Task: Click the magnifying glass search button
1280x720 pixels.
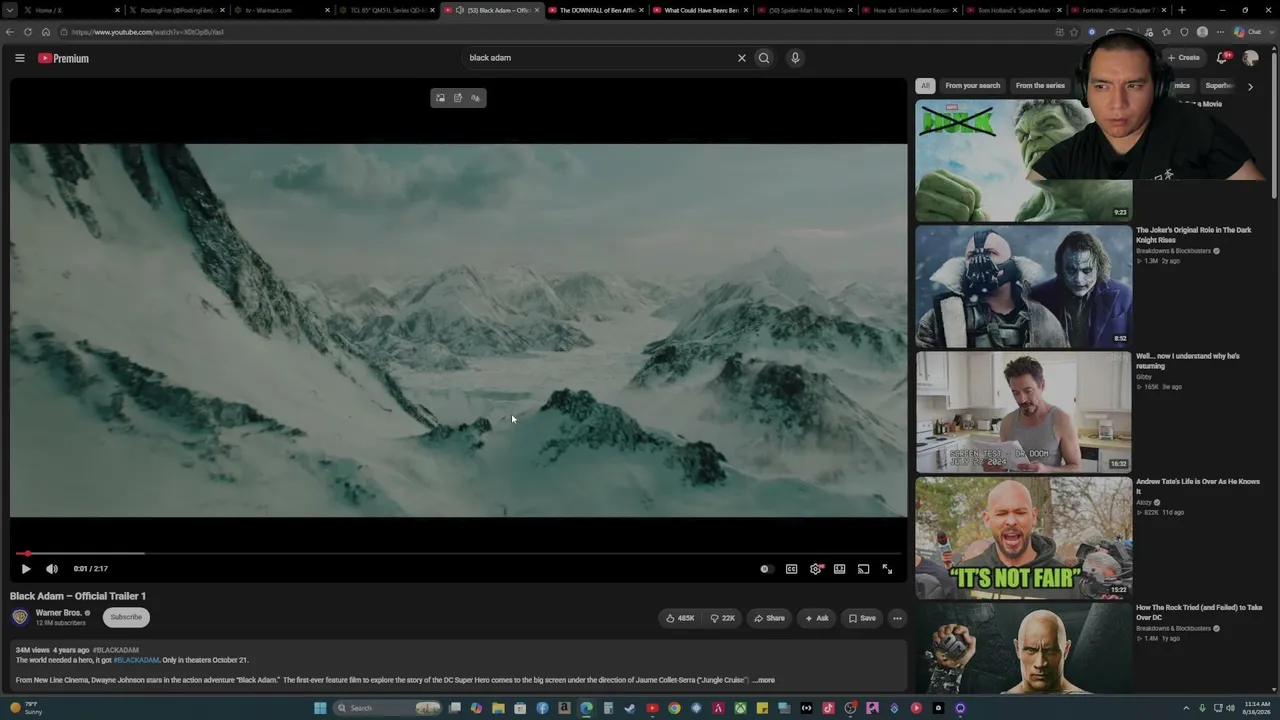Action: tap(764, 58)
